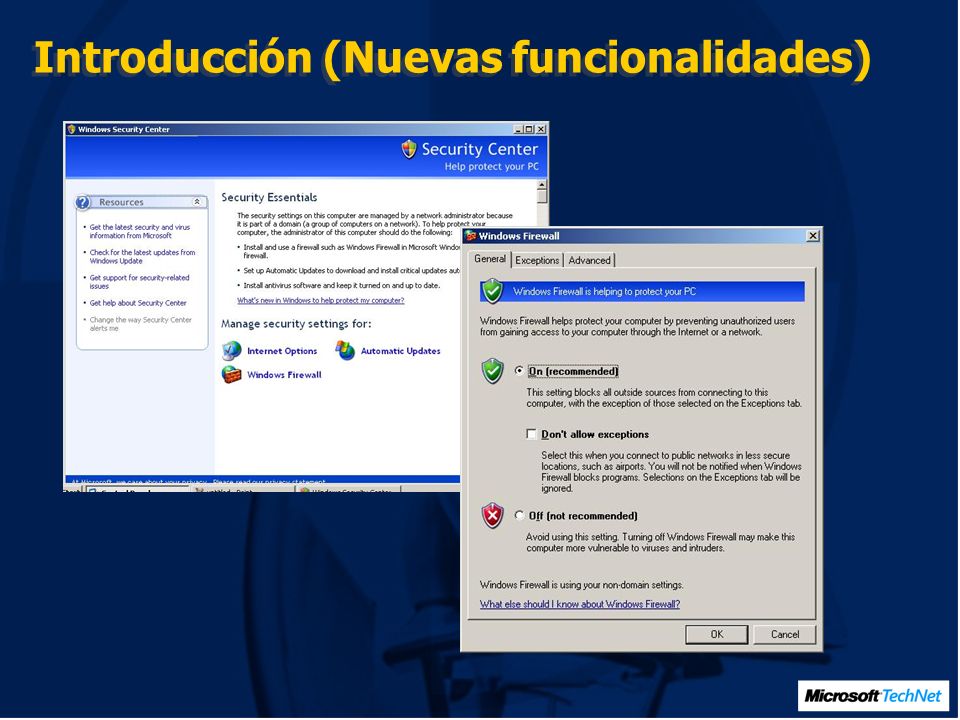The image size is (960, 720).
Task: Minimize the Windows Security Center window
Action: tap(518, 129)
